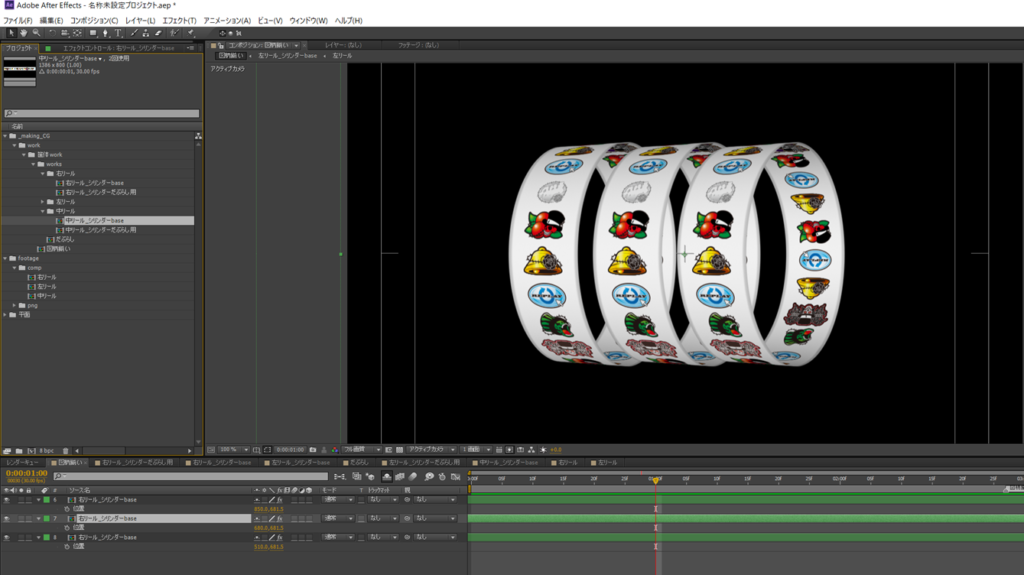Toggle region of interest icon in viewer
The height and width of the screenshot is (575, 1024).
coord(389,450)
